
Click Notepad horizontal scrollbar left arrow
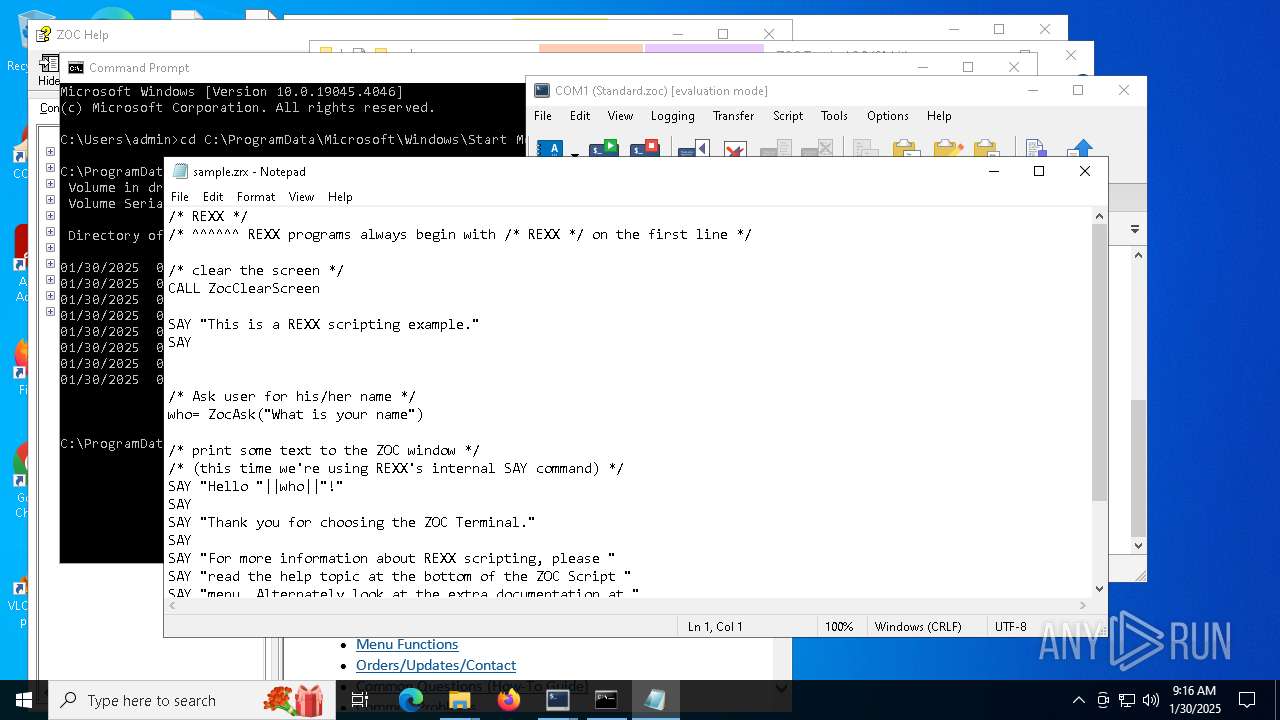173,605
